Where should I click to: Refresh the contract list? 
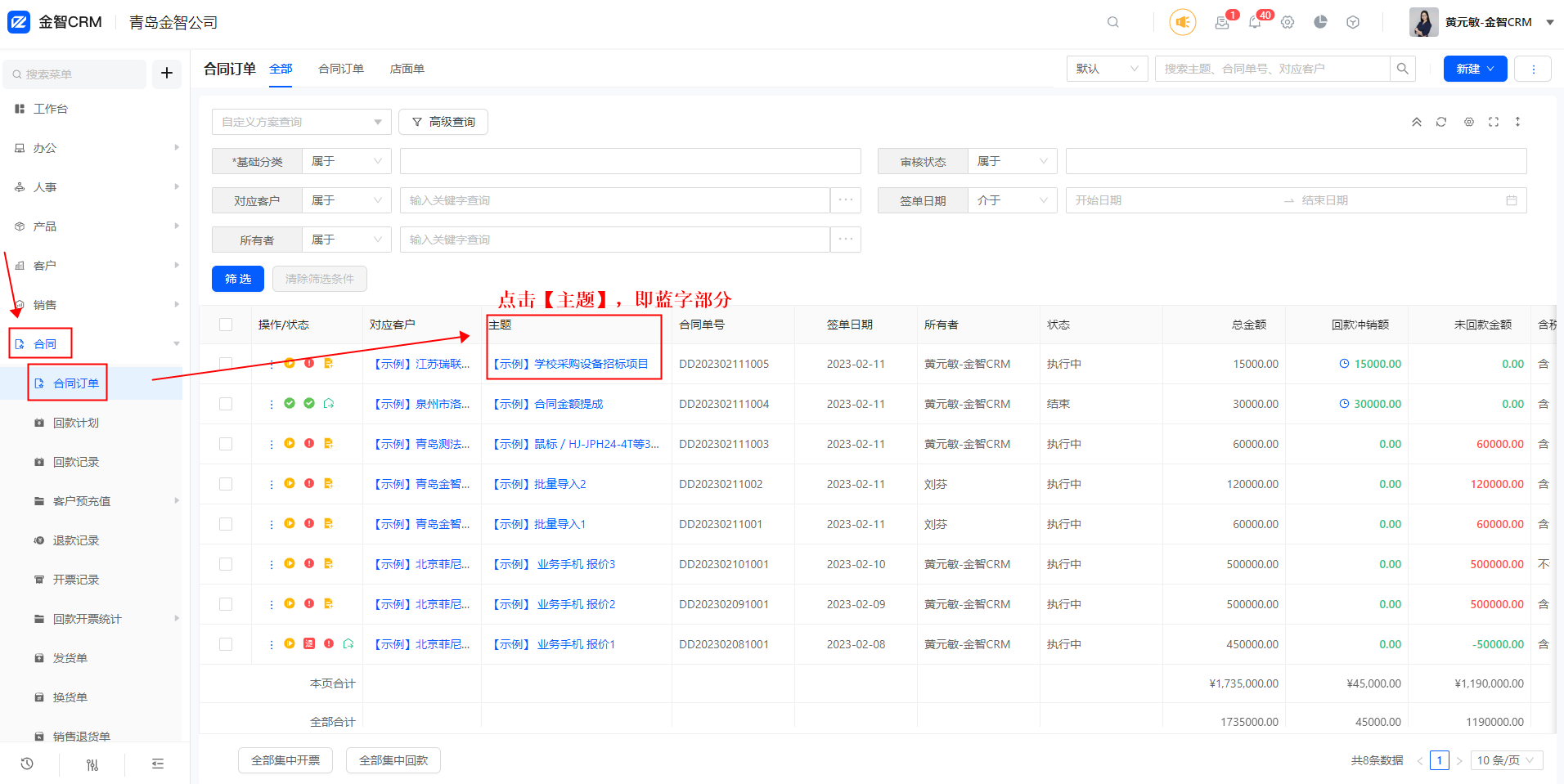pos(1441,122)
